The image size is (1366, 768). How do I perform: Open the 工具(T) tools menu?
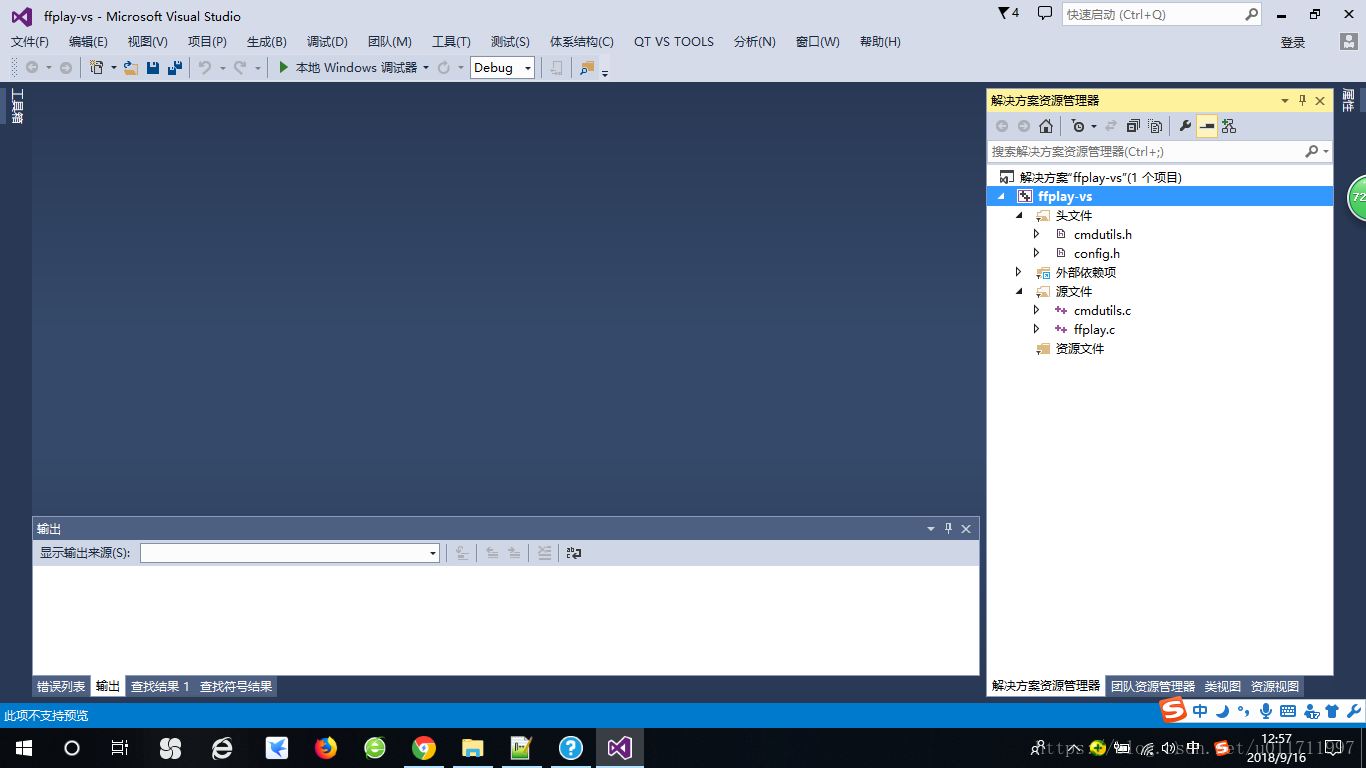451,41
